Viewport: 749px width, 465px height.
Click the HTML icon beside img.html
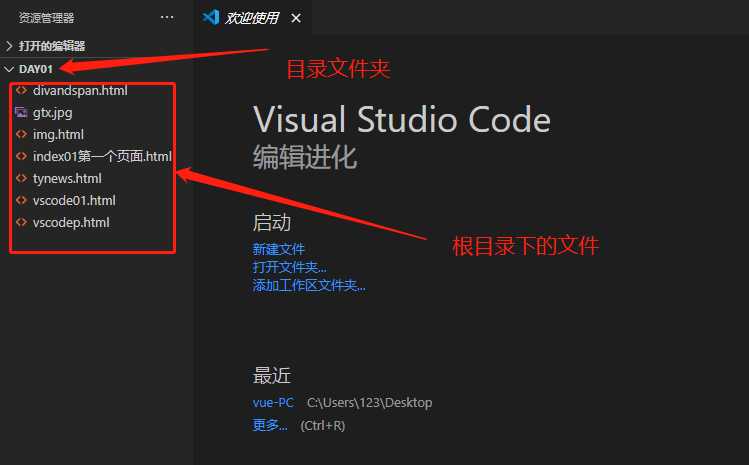point(21,134)
